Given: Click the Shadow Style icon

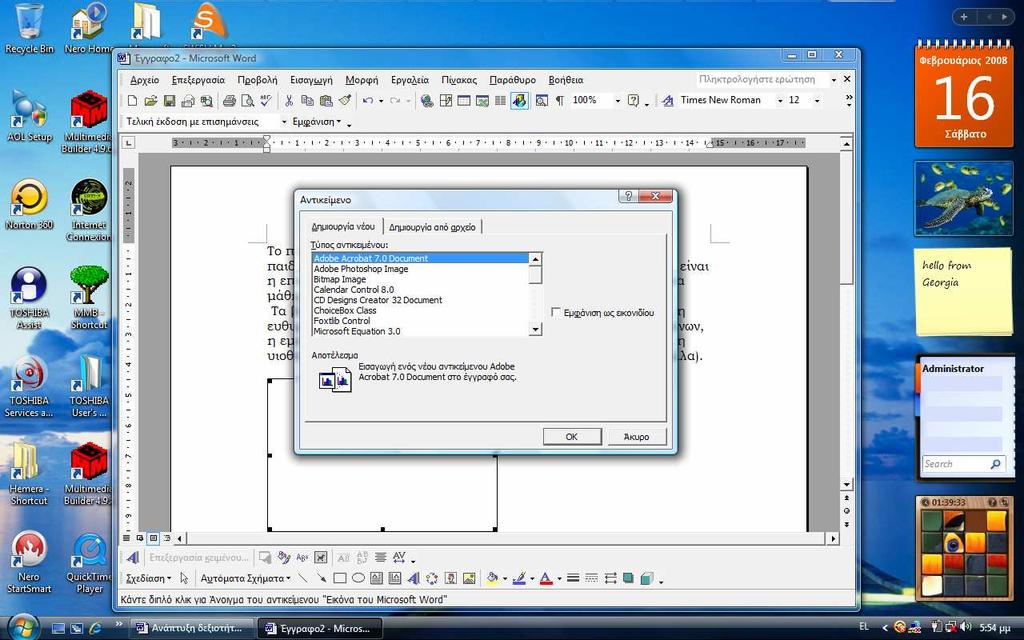Looking at the screenshot, I should (x=628, y=578).
